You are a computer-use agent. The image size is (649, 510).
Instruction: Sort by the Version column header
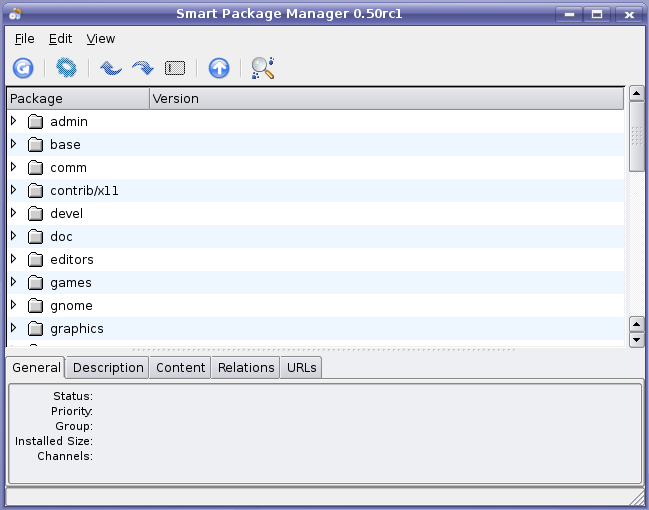386,99
